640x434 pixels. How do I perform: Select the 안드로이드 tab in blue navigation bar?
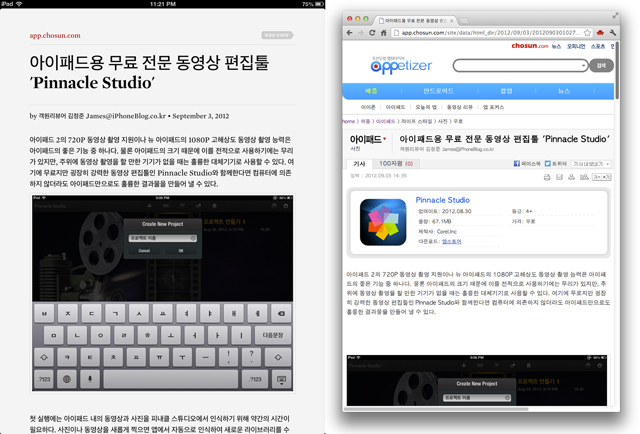(x=438, y=91)
